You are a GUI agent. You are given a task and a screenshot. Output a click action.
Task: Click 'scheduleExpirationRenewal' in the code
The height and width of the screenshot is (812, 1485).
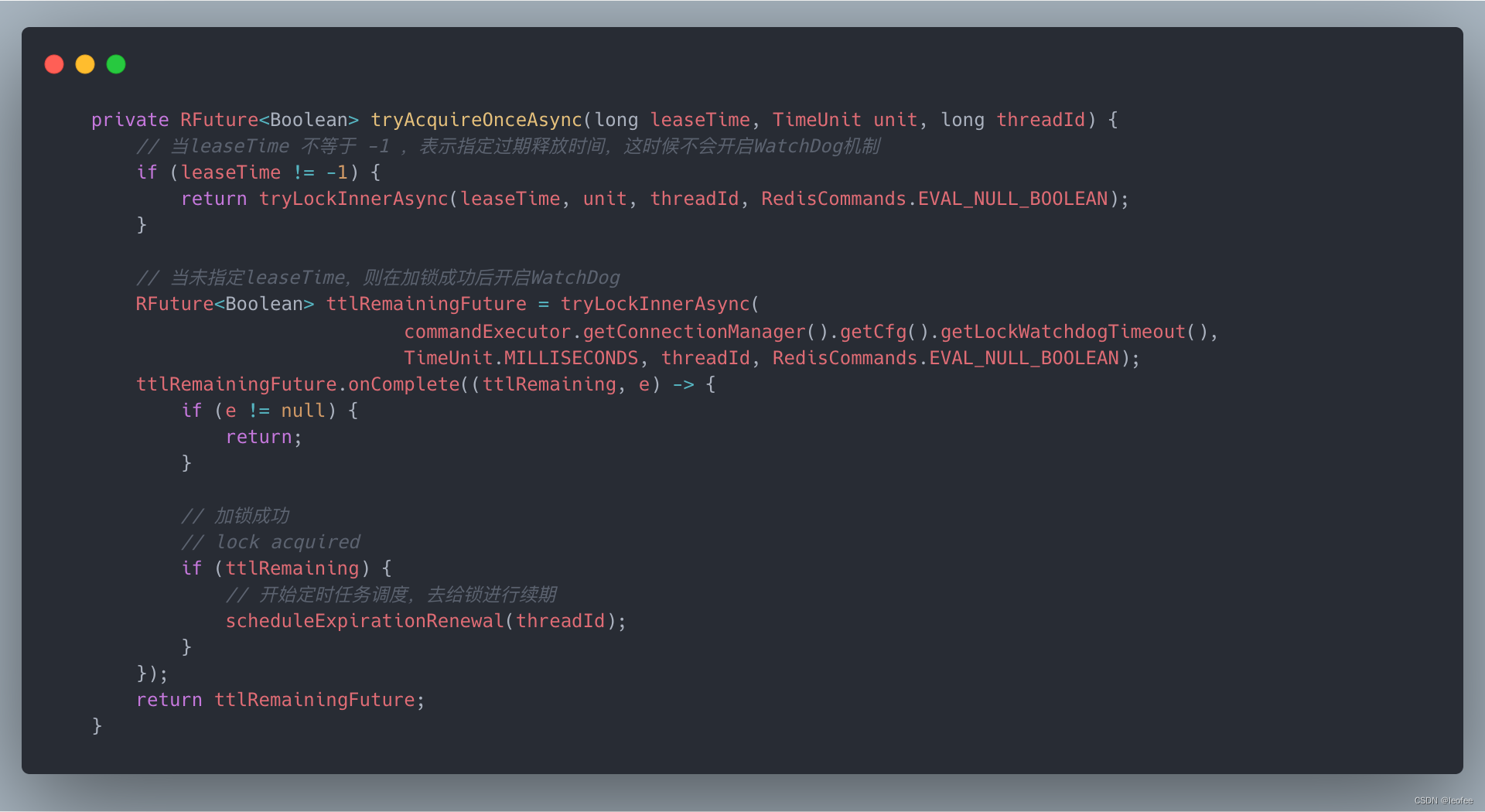point(364,621)
